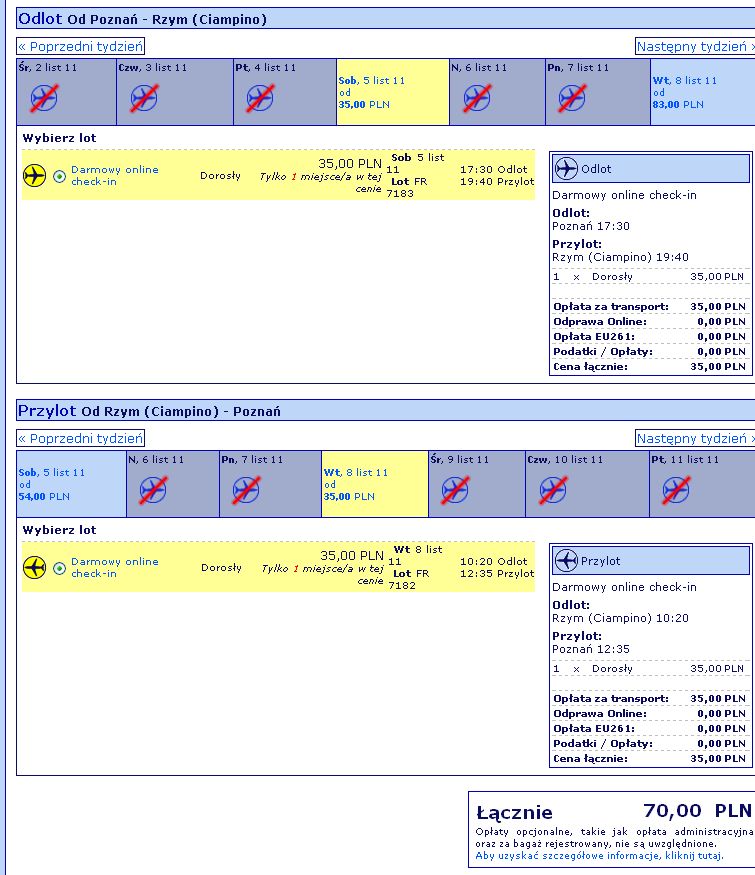Open Darmowy online check-in link for return flight
The image size is (755, 875).
click(114, 567)
